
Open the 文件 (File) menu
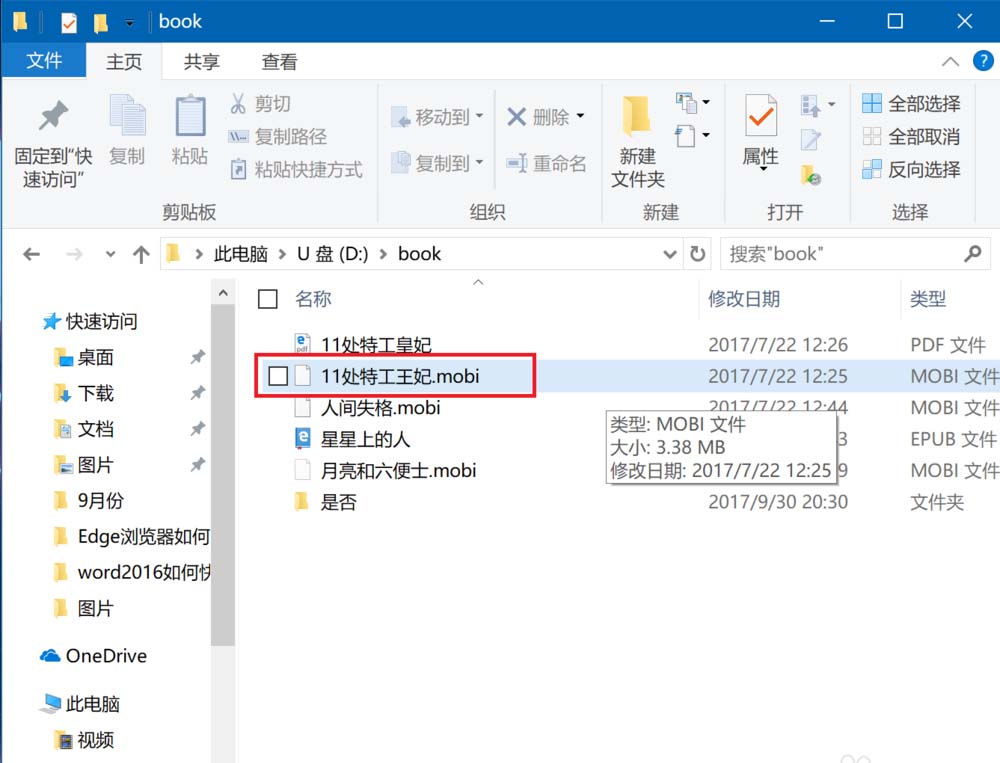point(44,62)
